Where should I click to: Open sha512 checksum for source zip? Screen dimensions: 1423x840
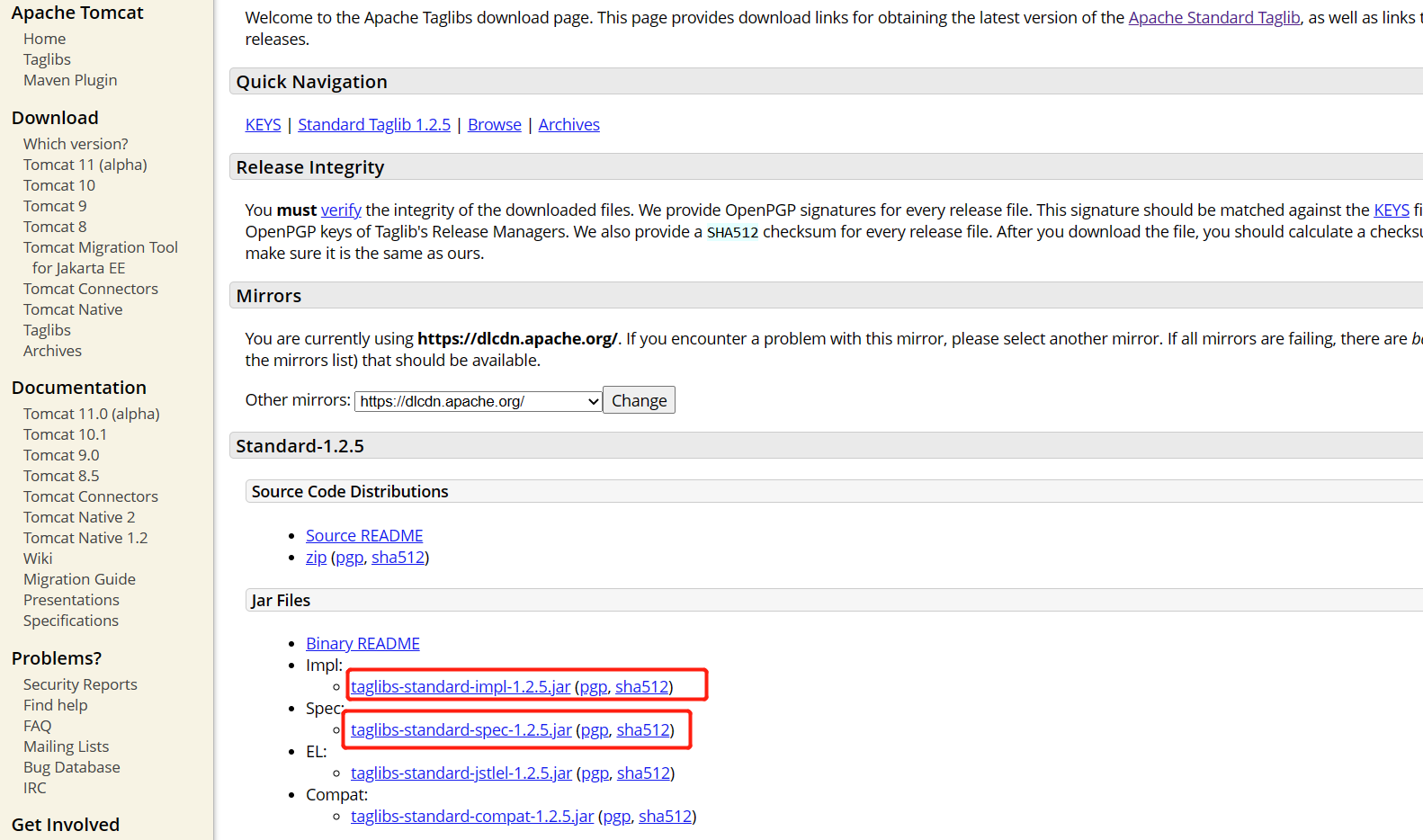point(398,558)
